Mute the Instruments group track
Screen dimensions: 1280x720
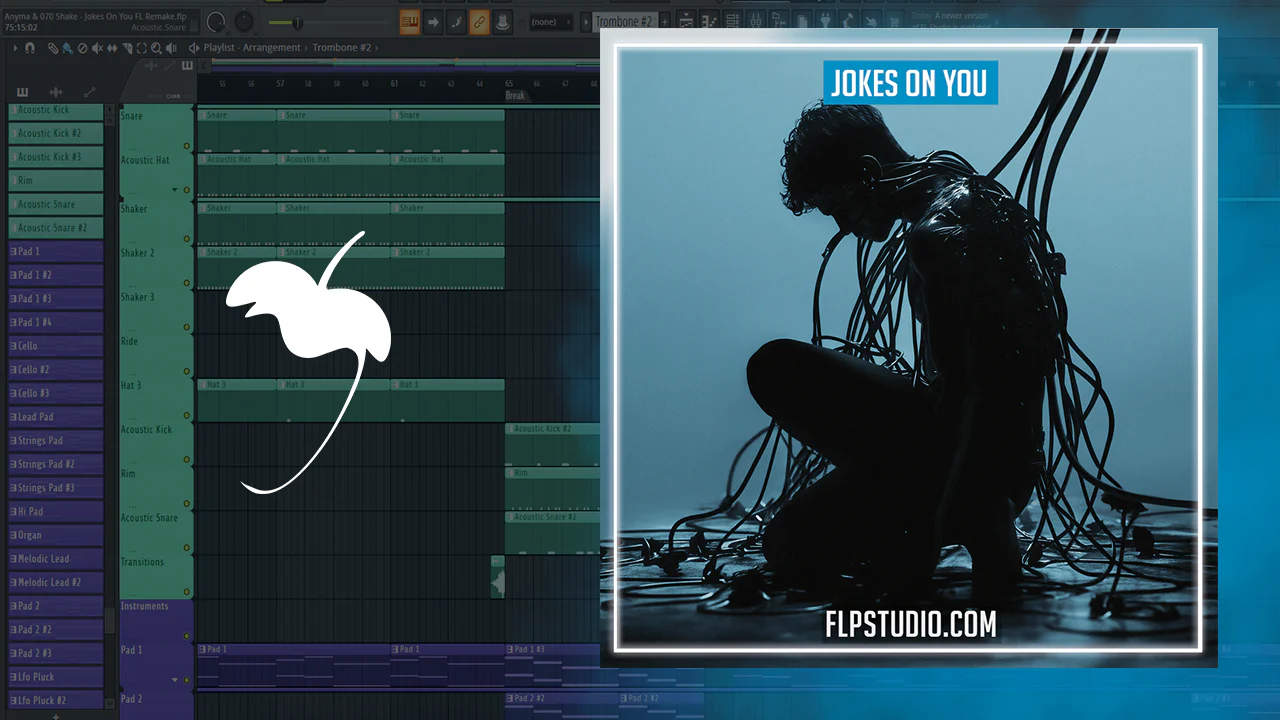186,636
